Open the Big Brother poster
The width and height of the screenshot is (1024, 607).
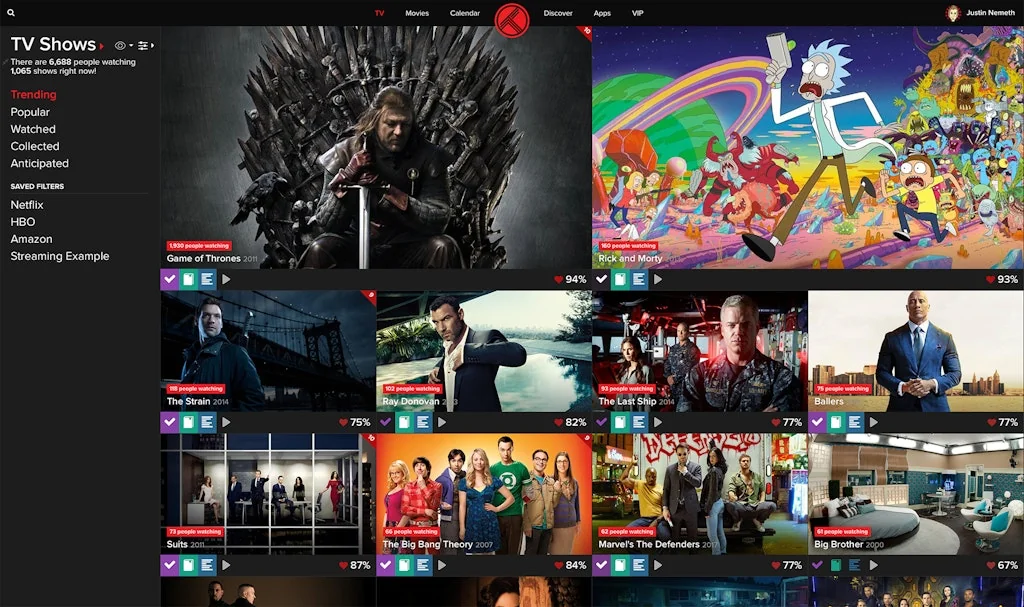click(916, 494)
